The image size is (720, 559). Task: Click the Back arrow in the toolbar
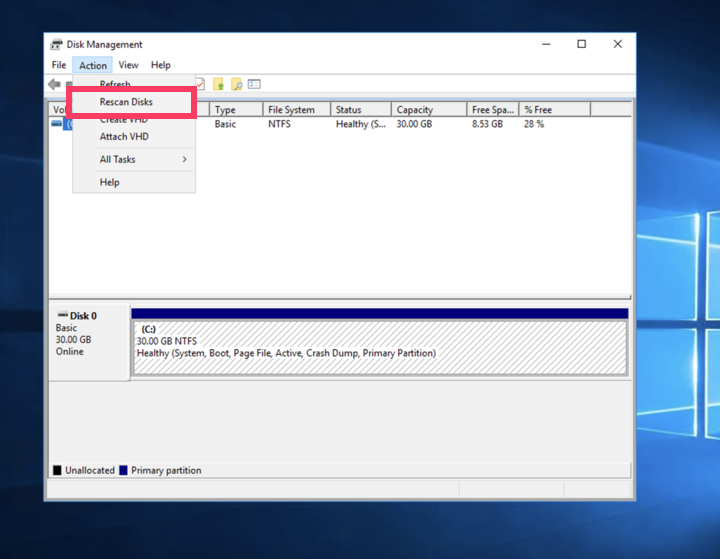coord(55,84)
